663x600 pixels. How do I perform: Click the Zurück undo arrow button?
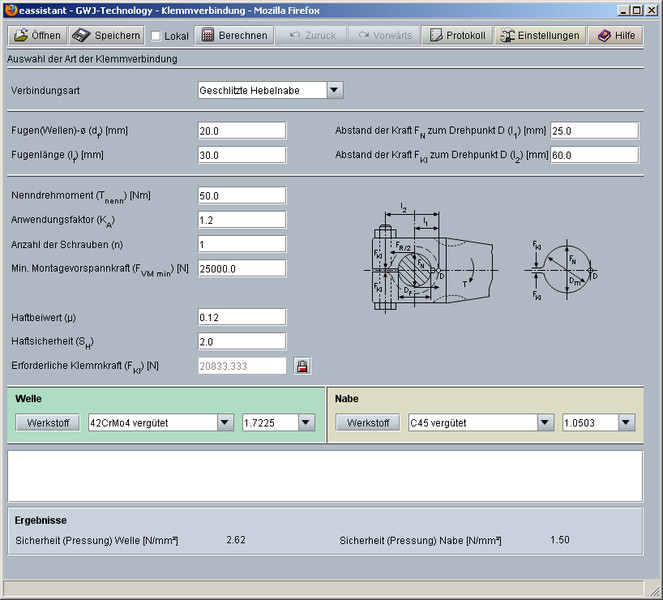(x=313, y=35)
